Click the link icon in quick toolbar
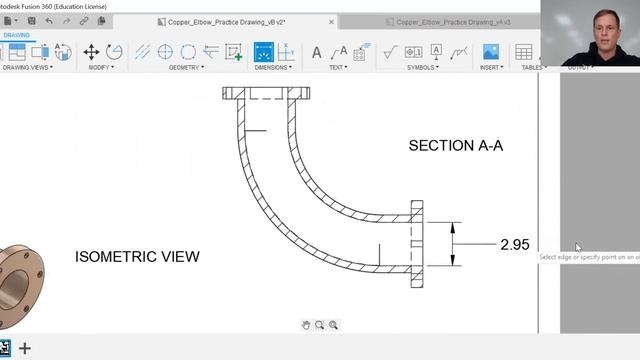 pyautogui.click(x=84, y=21)
